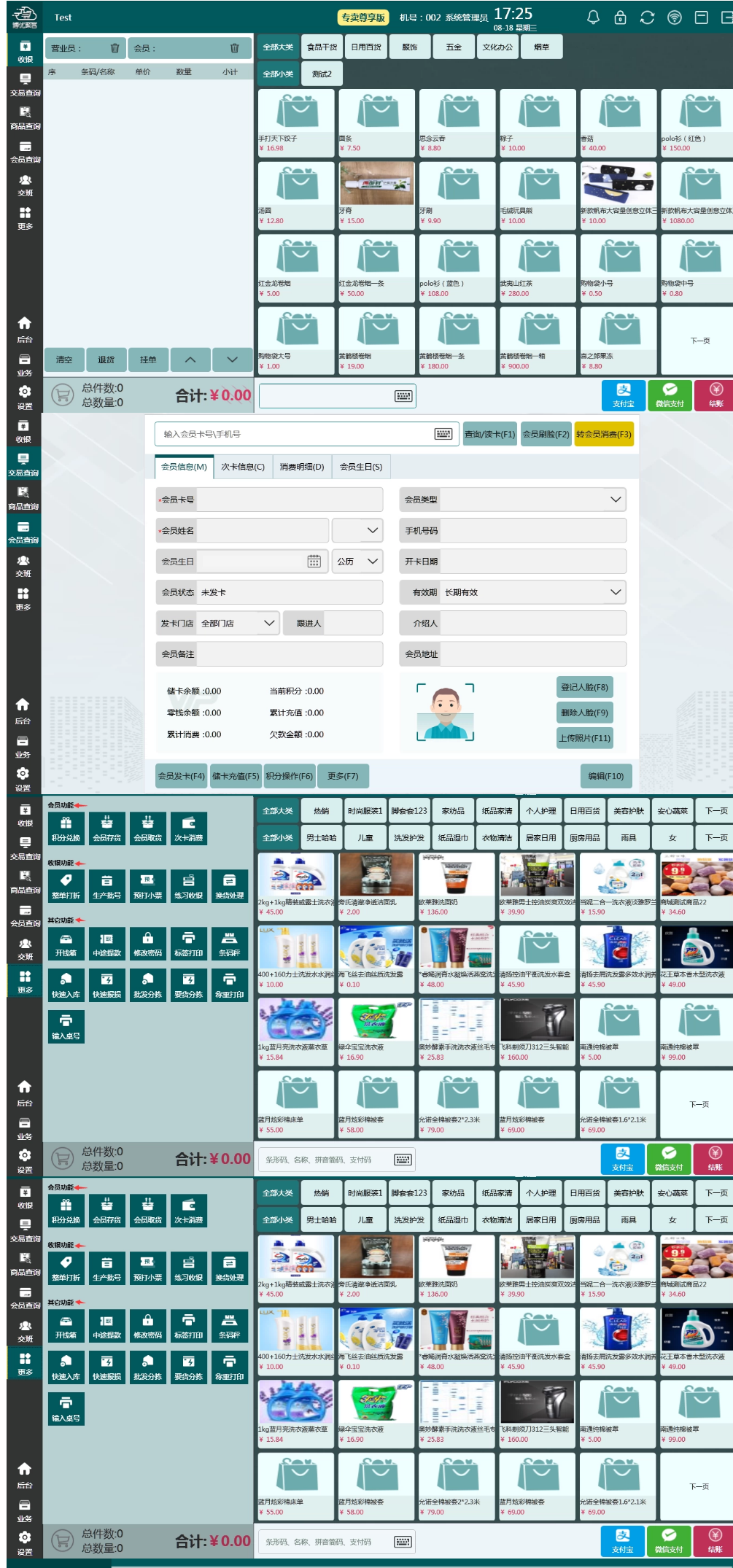
Task: Expand the 公历 calendar type dropdown
Action: coord(357,562)
